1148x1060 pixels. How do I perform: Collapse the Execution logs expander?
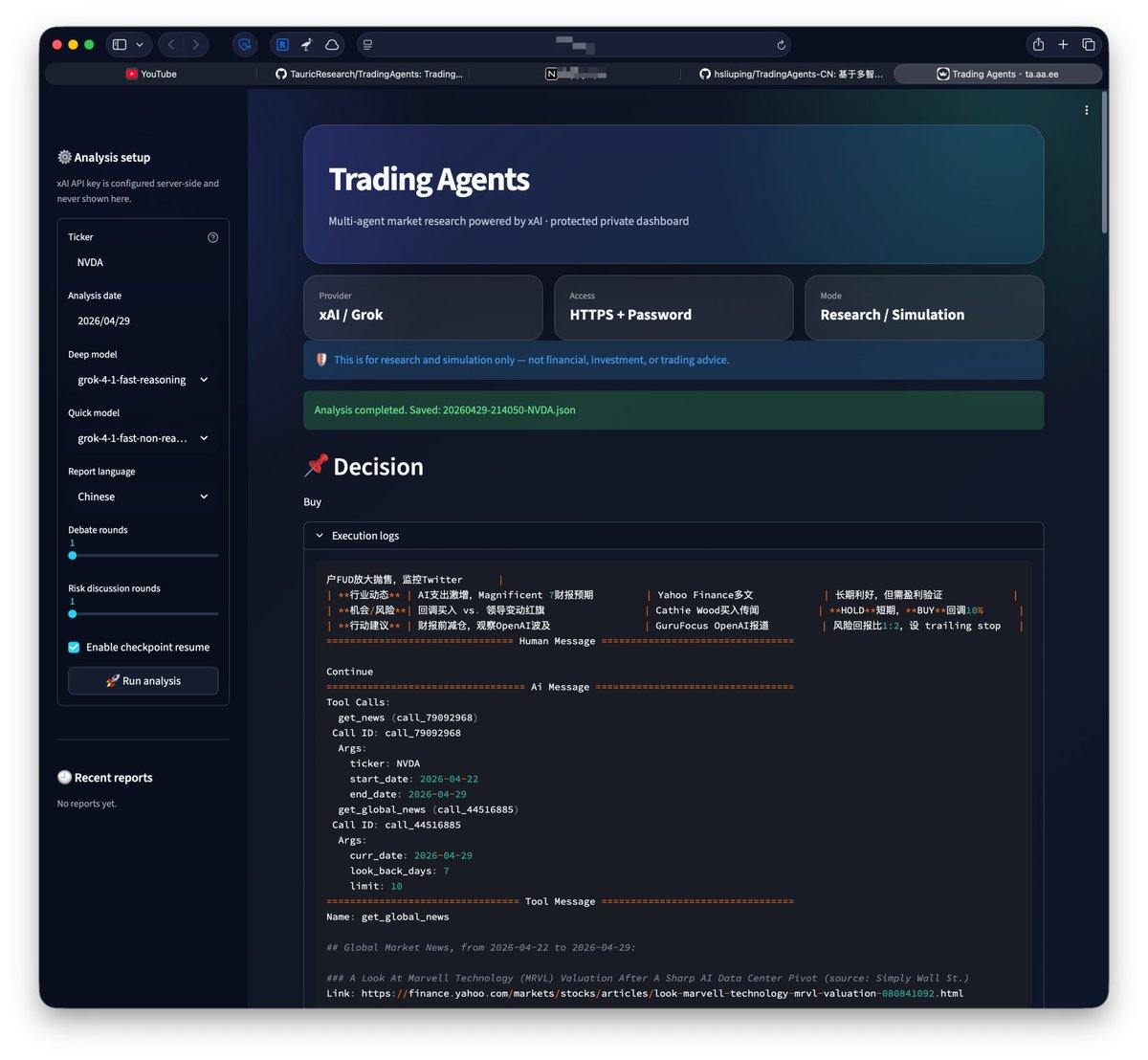click(x=673, y=536)
